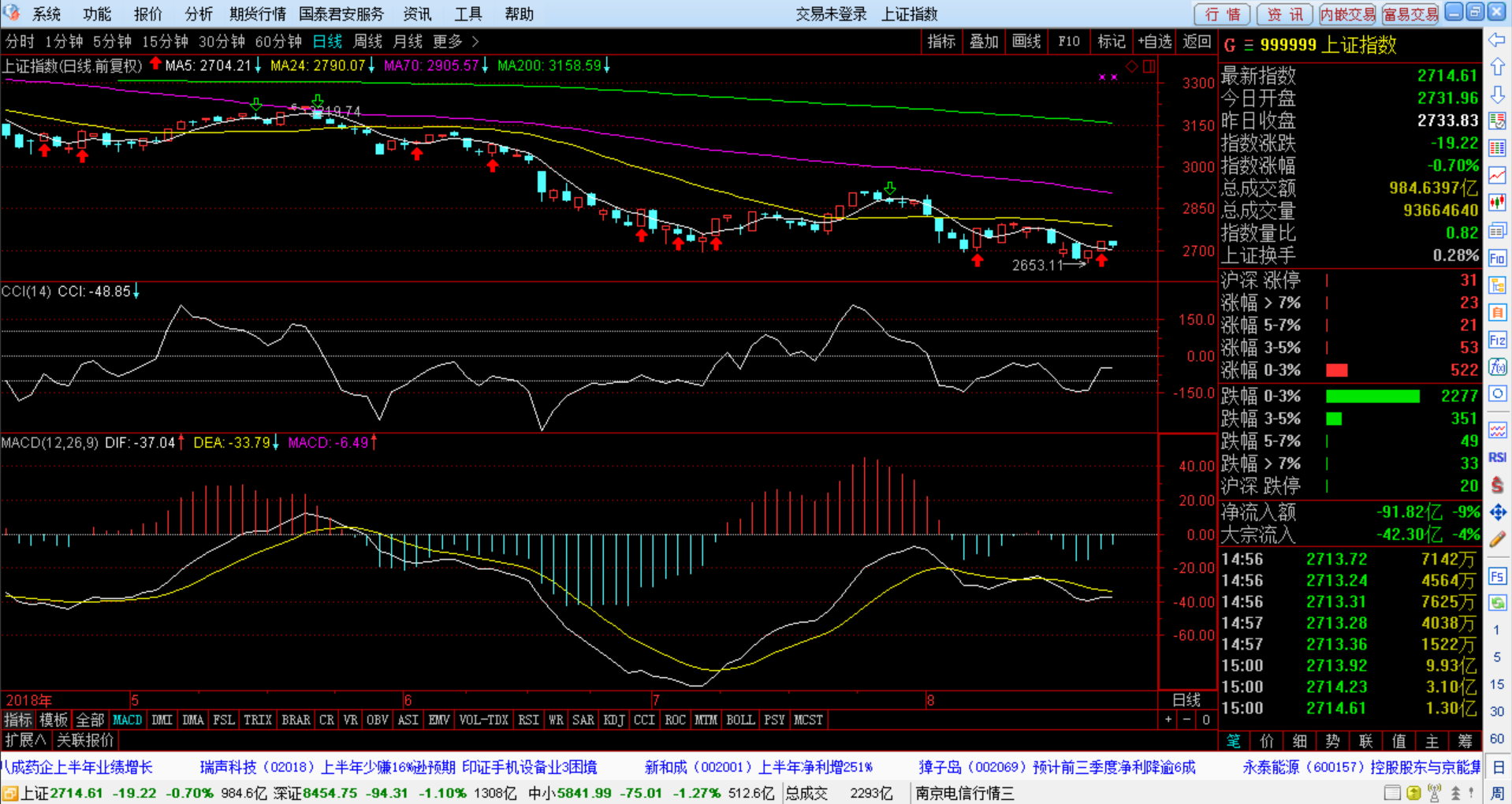This screenshot has width=1512, height=804.
Task: Open the F10 info icon in sidebar
Action: 1497,258
